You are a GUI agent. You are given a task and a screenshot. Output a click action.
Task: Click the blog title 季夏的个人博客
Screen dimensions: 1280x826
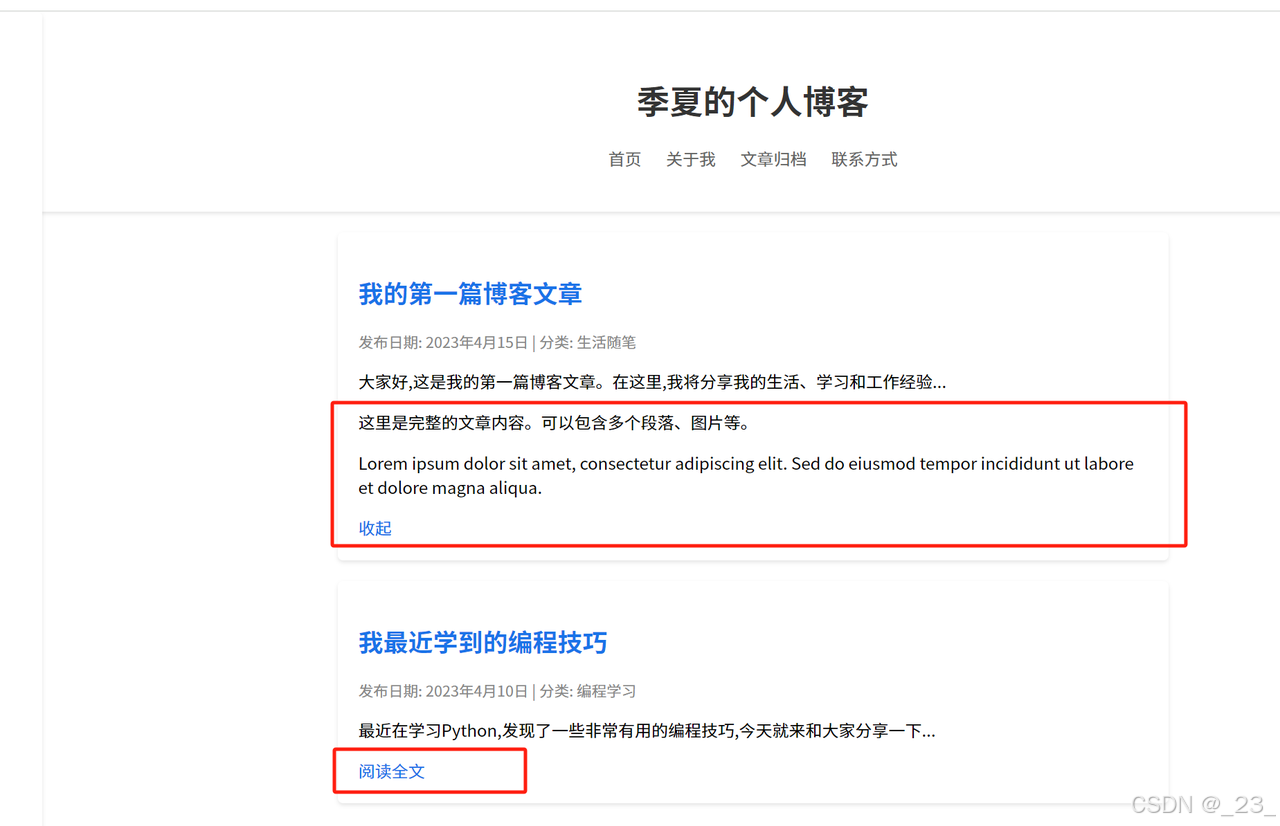coord(753,101)
